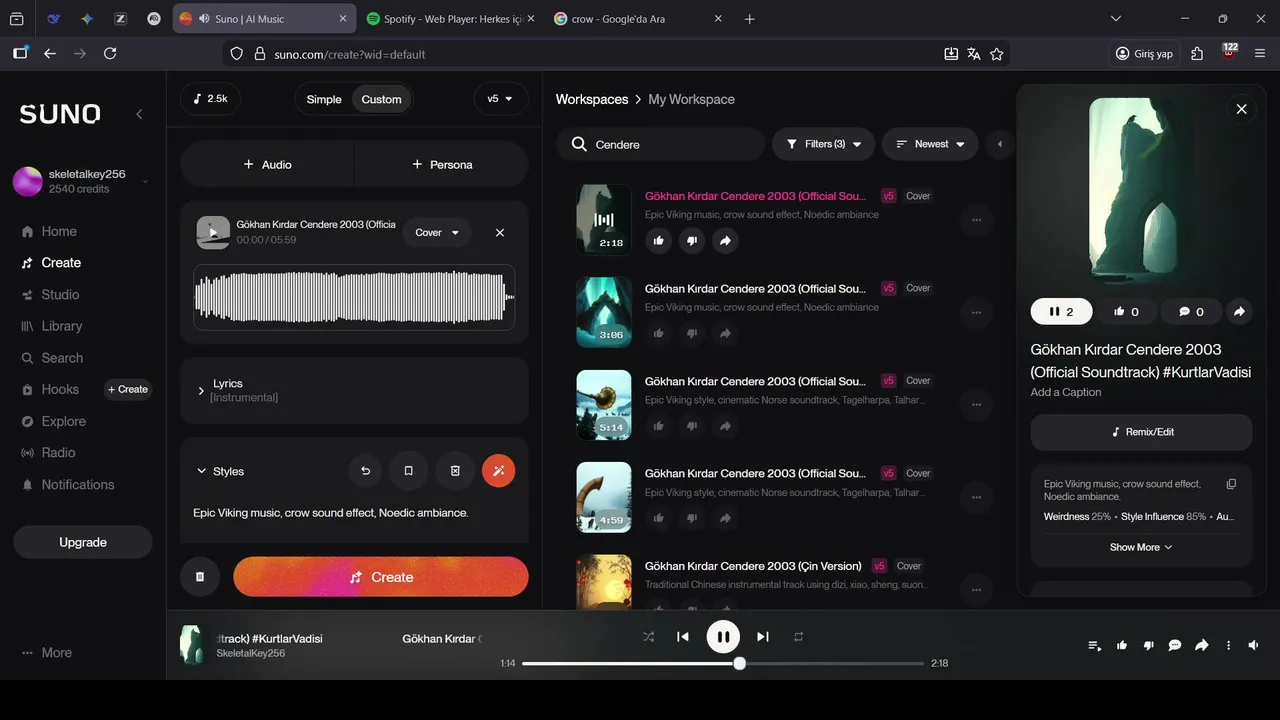
Task: Click the Upgrade button
Action: pos(83,542)
